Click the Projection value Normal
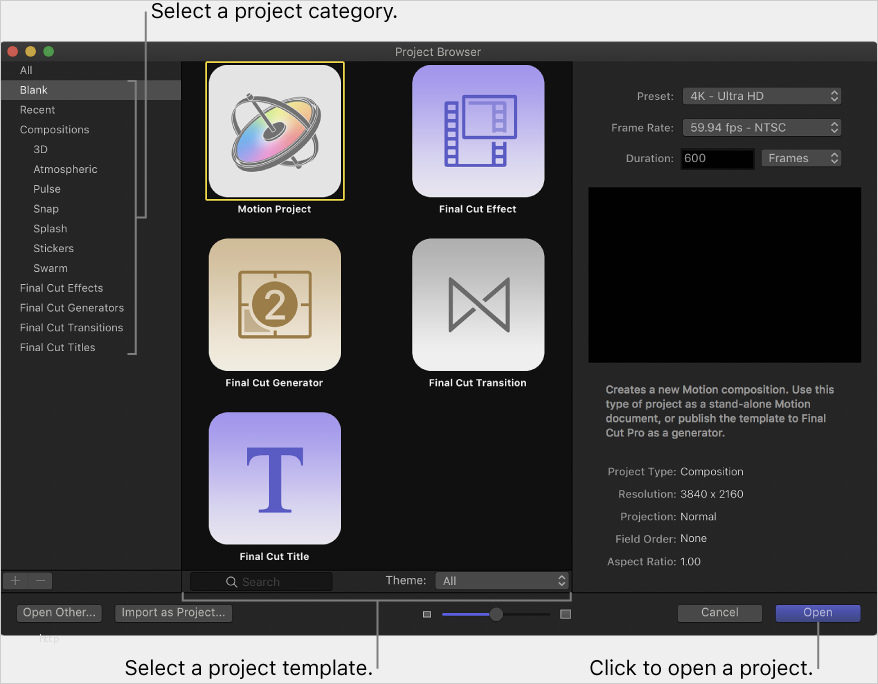 point(698,516)
